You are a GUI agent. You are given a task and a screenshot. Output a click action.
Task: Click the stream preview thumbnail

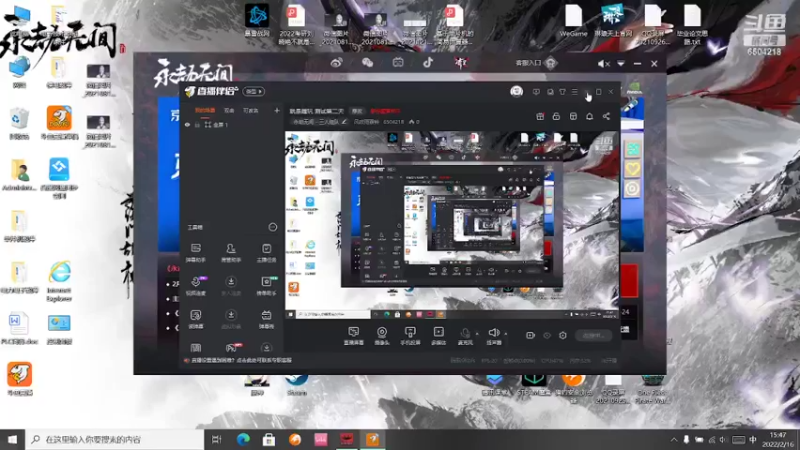coord(452,226)
